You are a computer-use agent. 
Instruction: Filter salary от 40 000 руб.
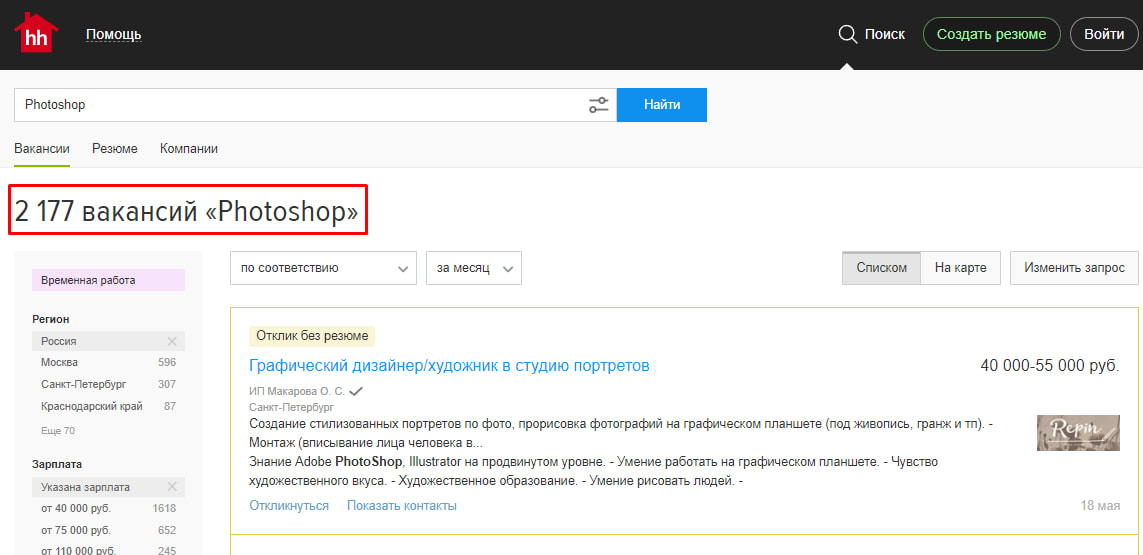click(x=76, y=508)
